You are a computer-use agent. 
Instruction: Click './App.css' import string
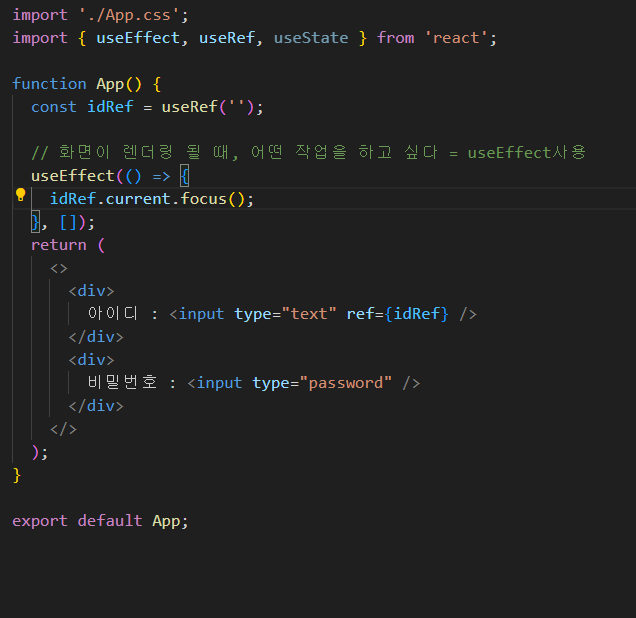[x=129, y=15]
